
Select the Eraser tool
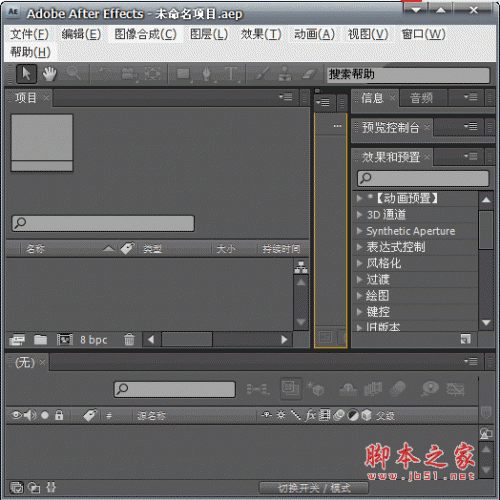309,74
